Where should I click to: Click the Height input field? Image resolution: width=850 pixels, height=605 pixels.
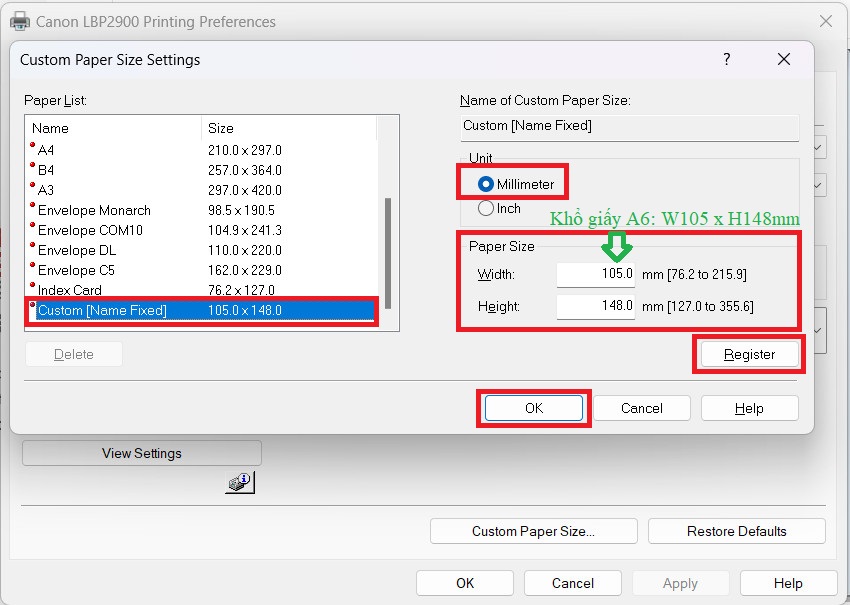tap(595, 306)
